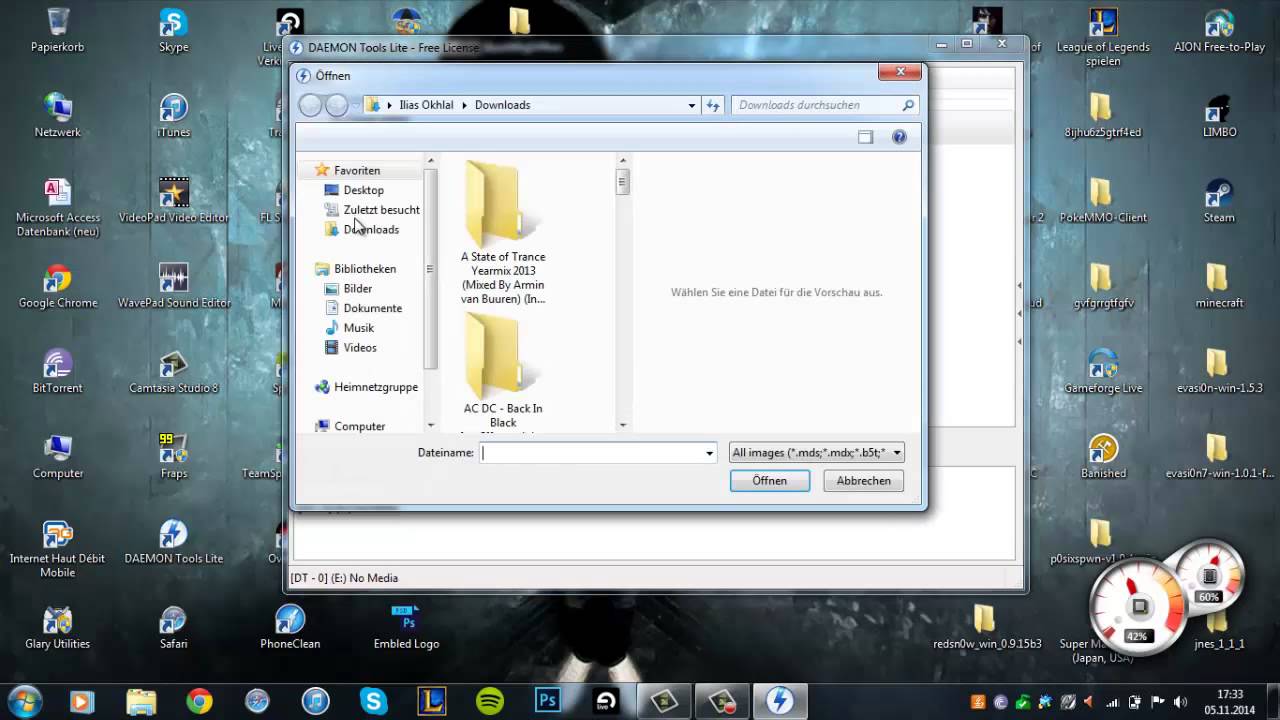Select Bibliotheken in the navigation tree

(x=355, y=269)
